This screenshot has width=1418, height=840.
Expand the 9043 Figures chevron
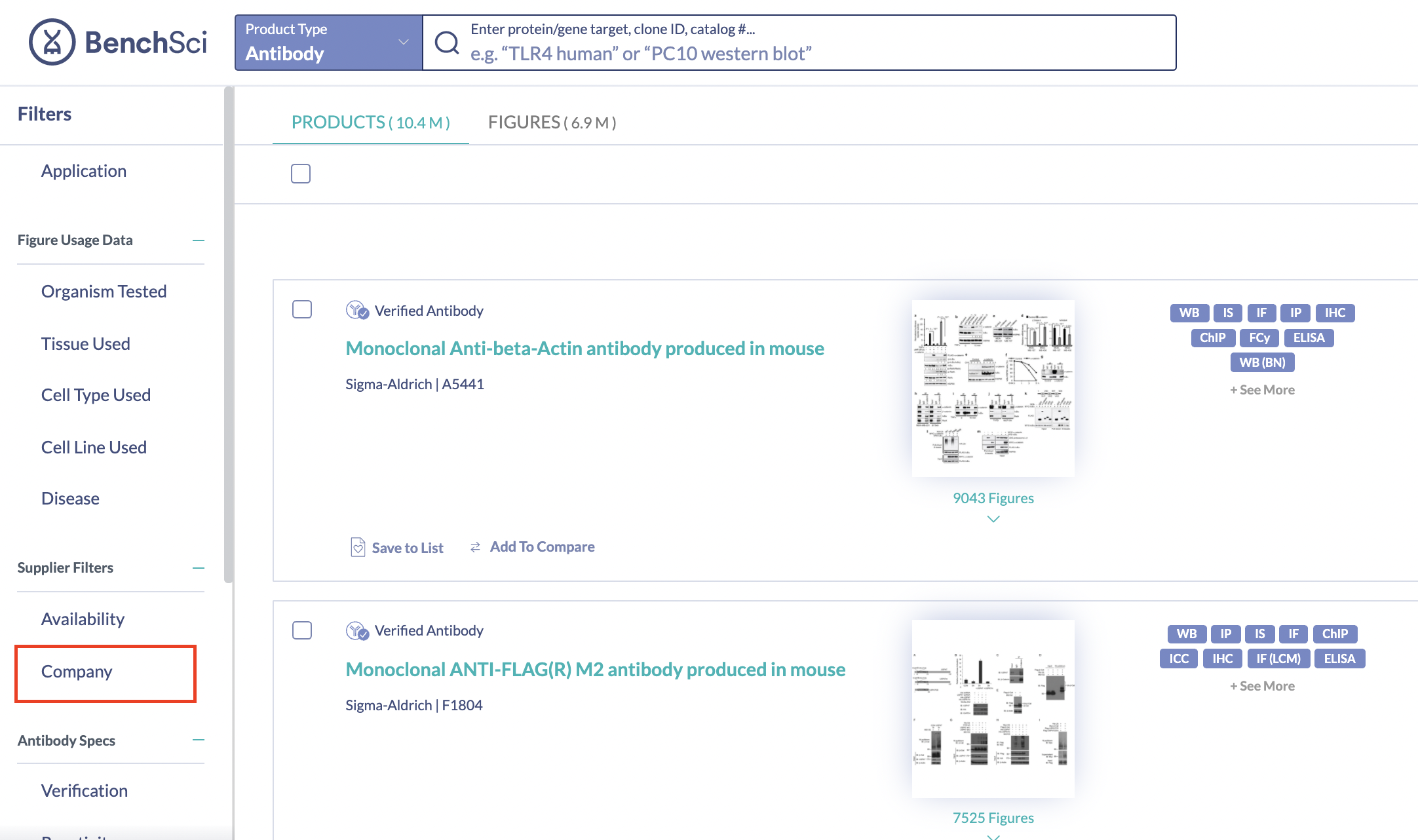(993, 519)
